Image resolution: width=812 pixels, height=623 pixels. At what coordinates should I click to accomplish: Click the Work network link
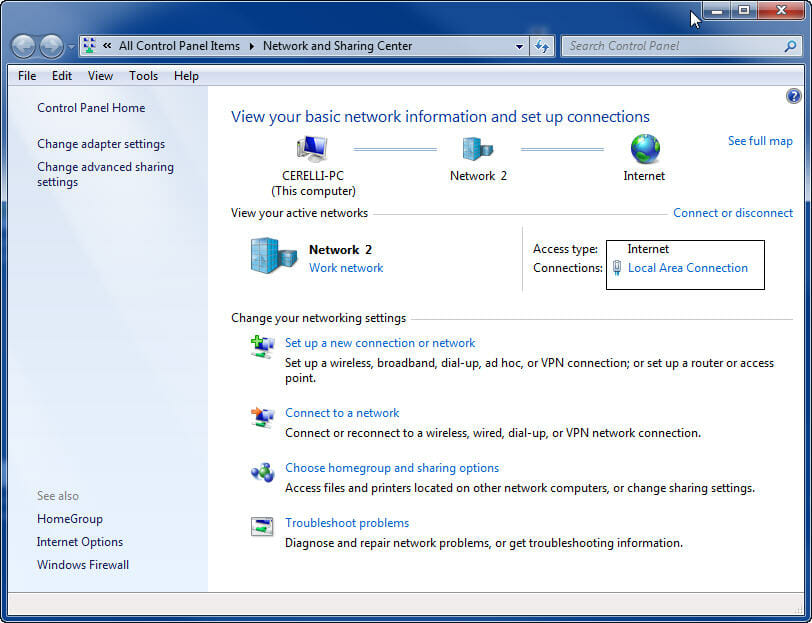click(x=346, y=268)
